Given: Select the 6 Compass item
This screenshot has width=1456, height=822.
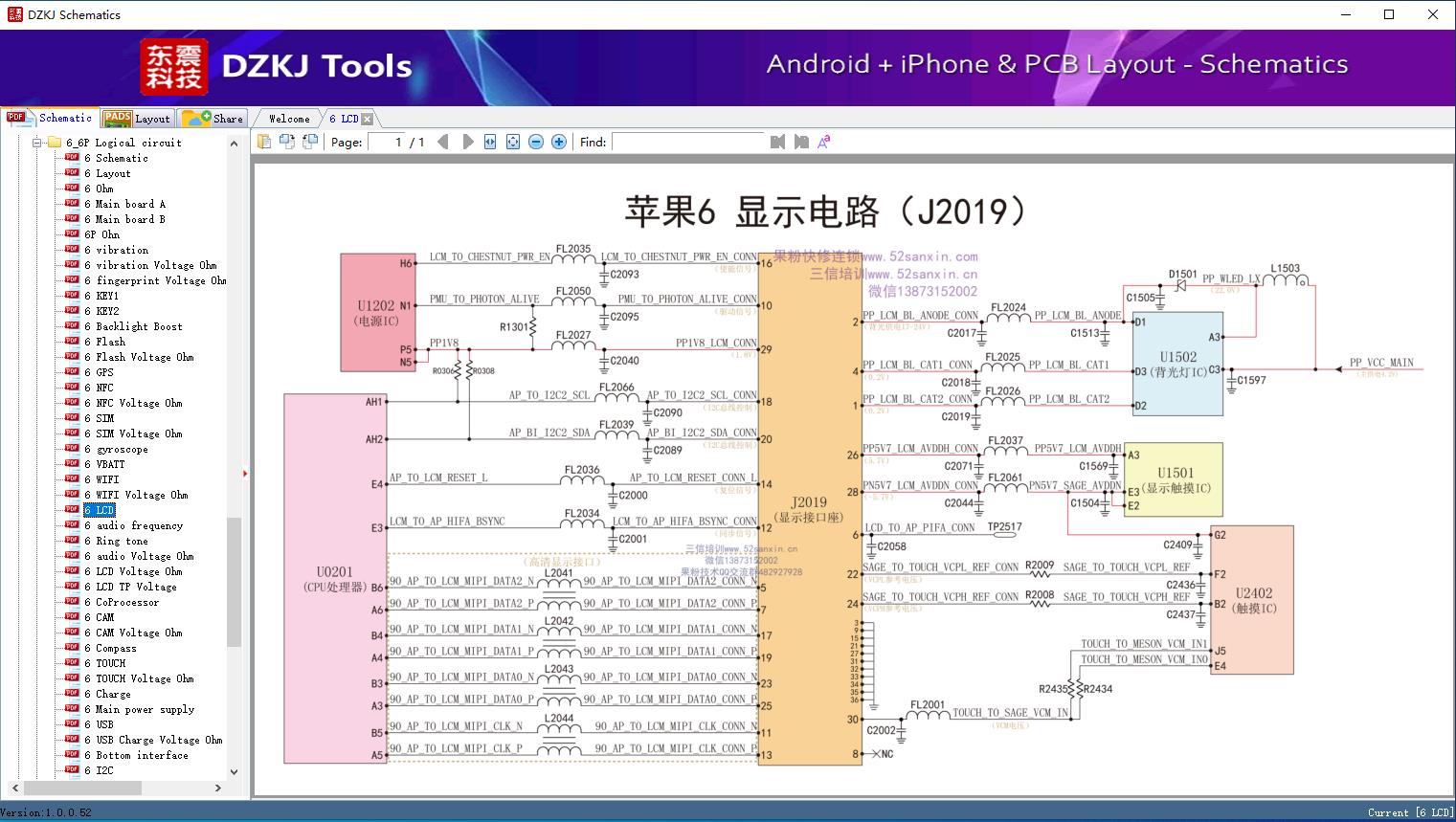Looking at the screenshot, I should (x=110, y=648).
